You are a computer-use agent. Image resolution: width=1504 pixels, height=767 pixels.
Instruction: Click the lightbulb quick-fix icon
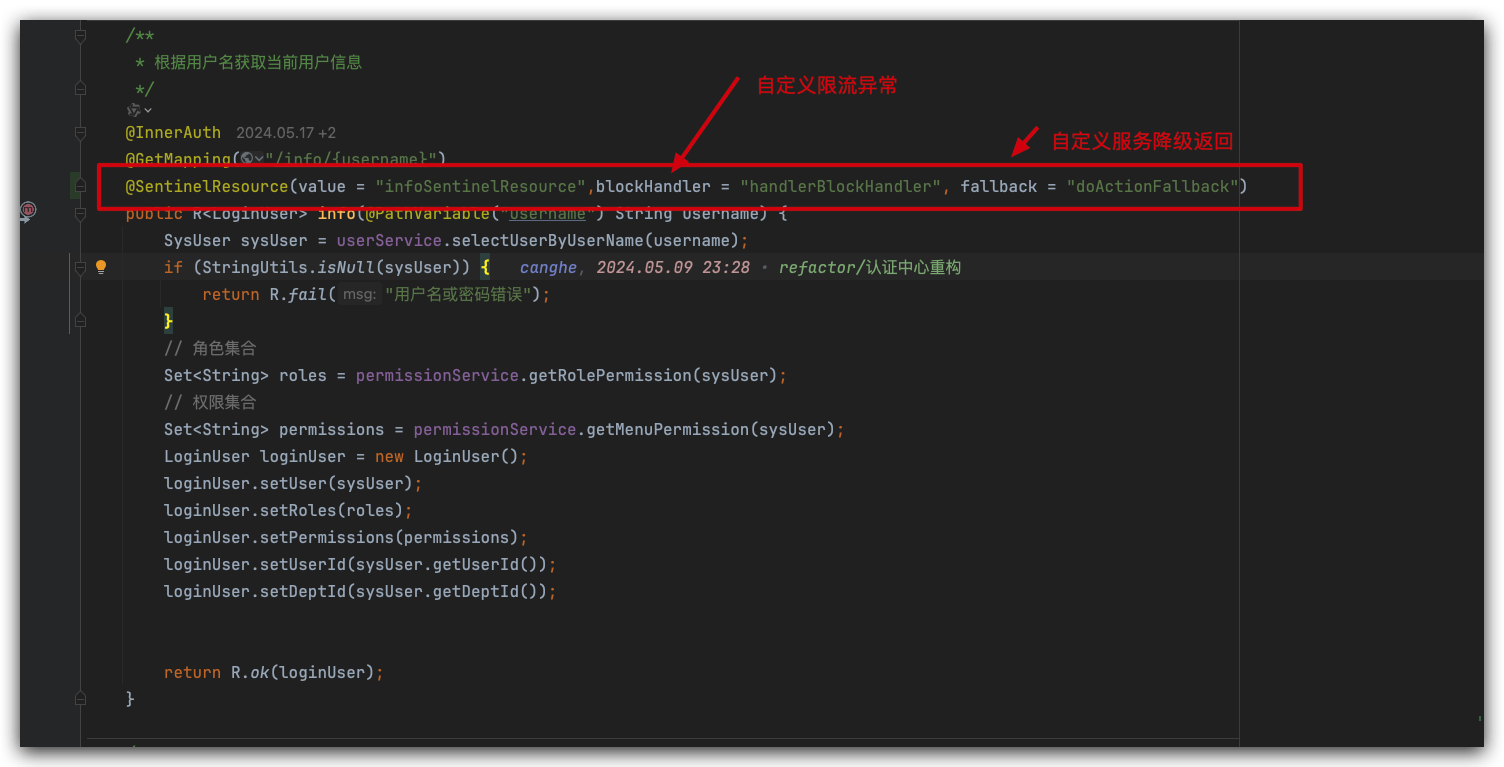click(101, 267)
